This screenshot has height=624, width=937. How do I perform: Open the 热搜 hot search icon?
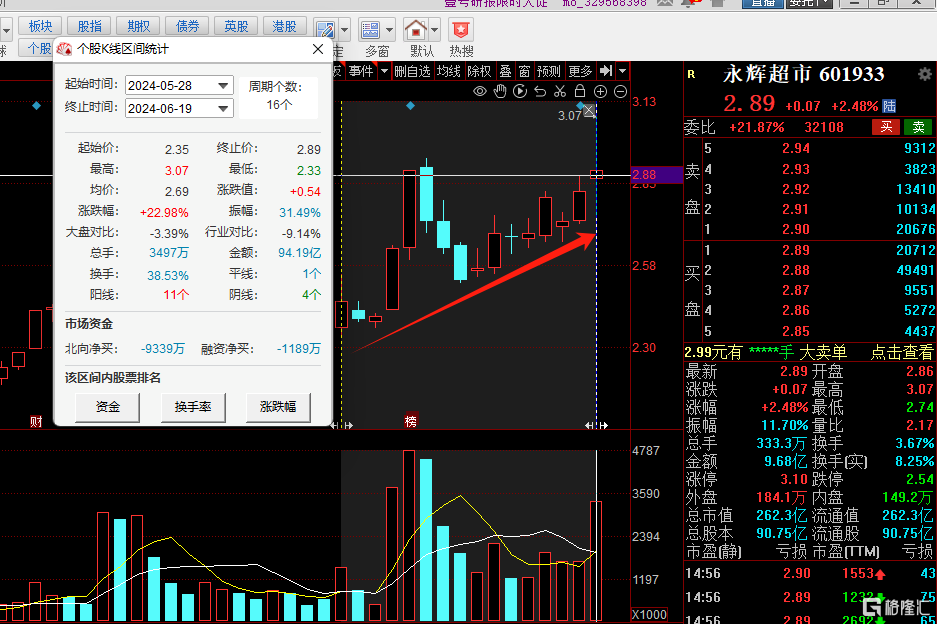(x=461, y=29)
